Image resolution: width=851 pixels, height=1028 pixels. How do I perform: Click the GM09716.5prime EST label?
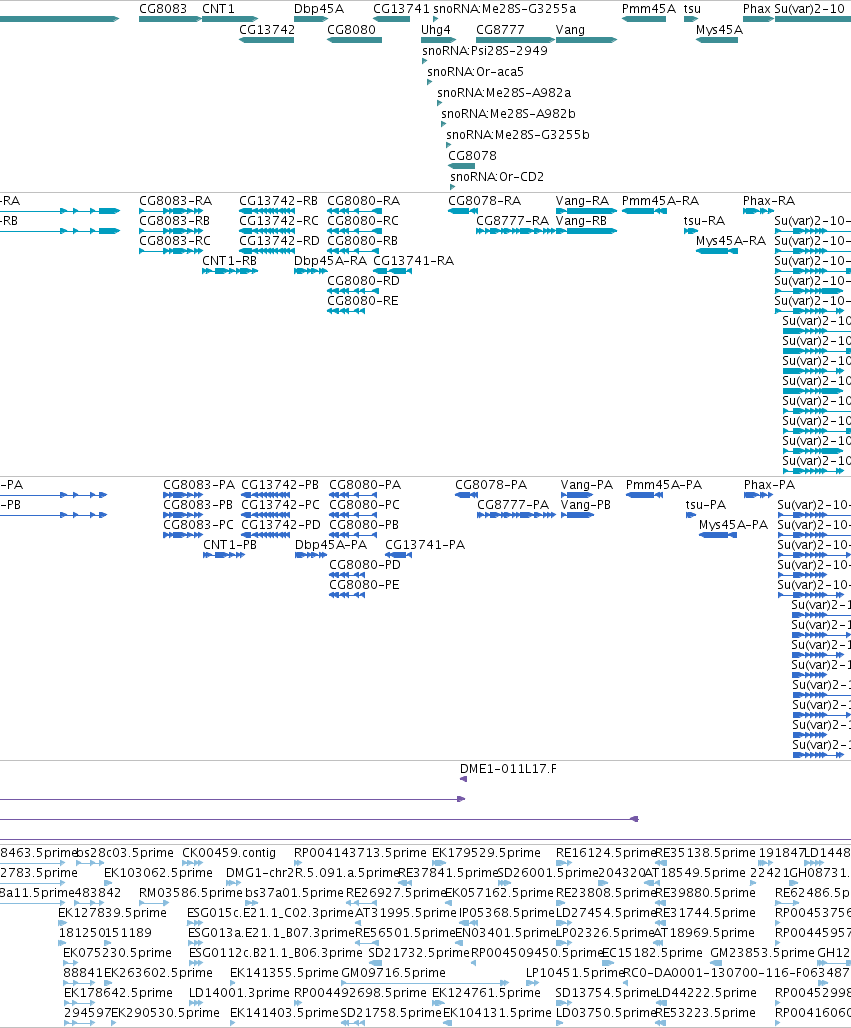coord(393,972)
